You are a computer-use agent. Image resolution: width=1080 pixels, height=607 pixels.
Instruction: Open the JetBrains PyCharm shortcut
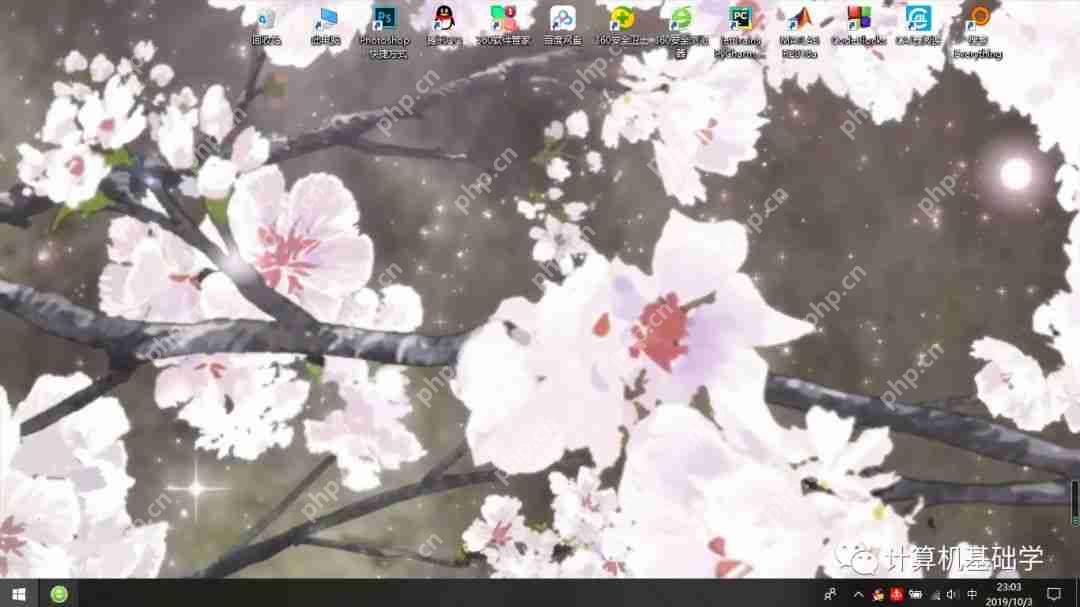(740, 22)
